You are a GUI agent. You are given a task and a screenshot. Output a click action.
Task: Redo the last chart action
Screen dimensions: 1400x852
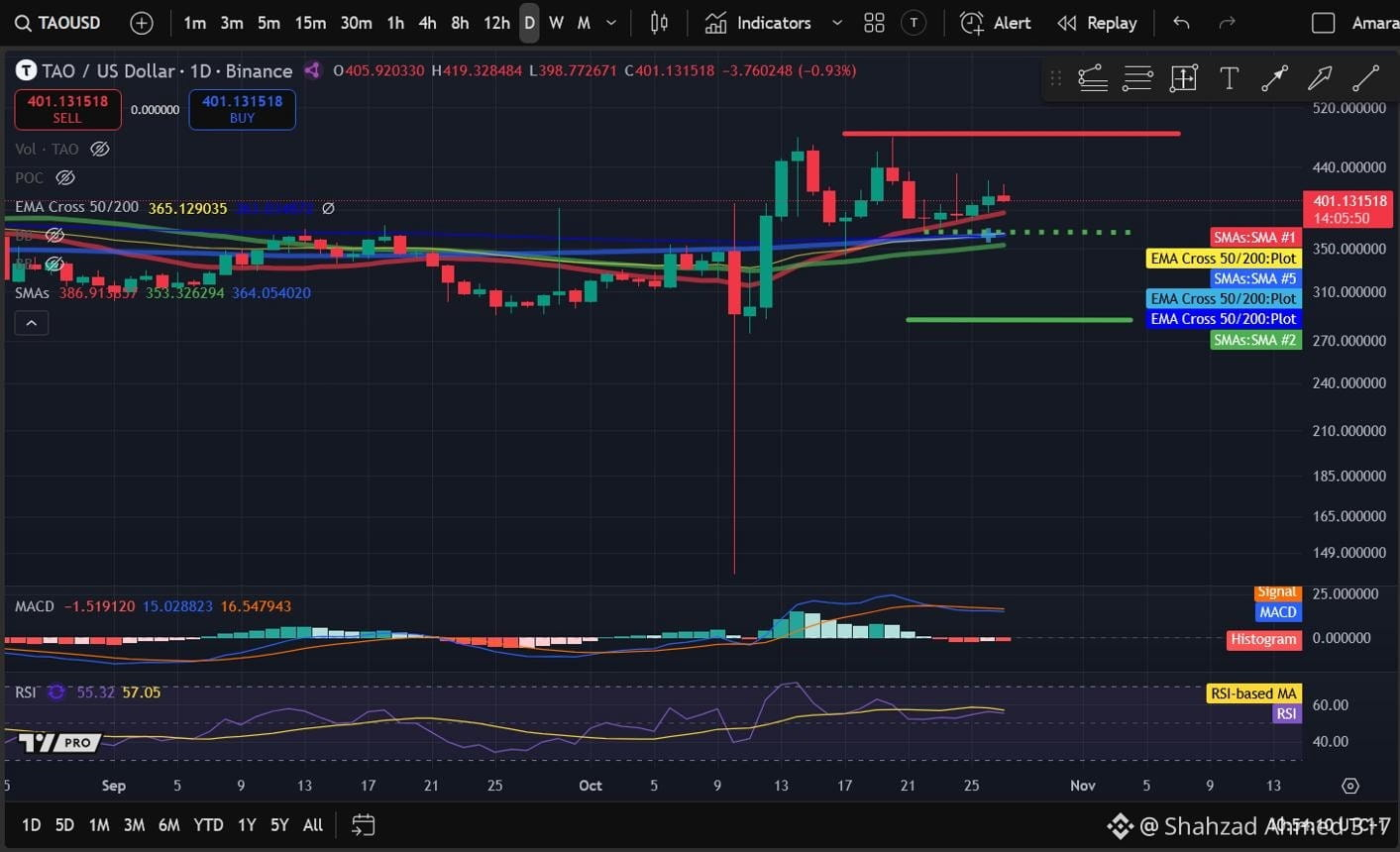[1227, 23]
